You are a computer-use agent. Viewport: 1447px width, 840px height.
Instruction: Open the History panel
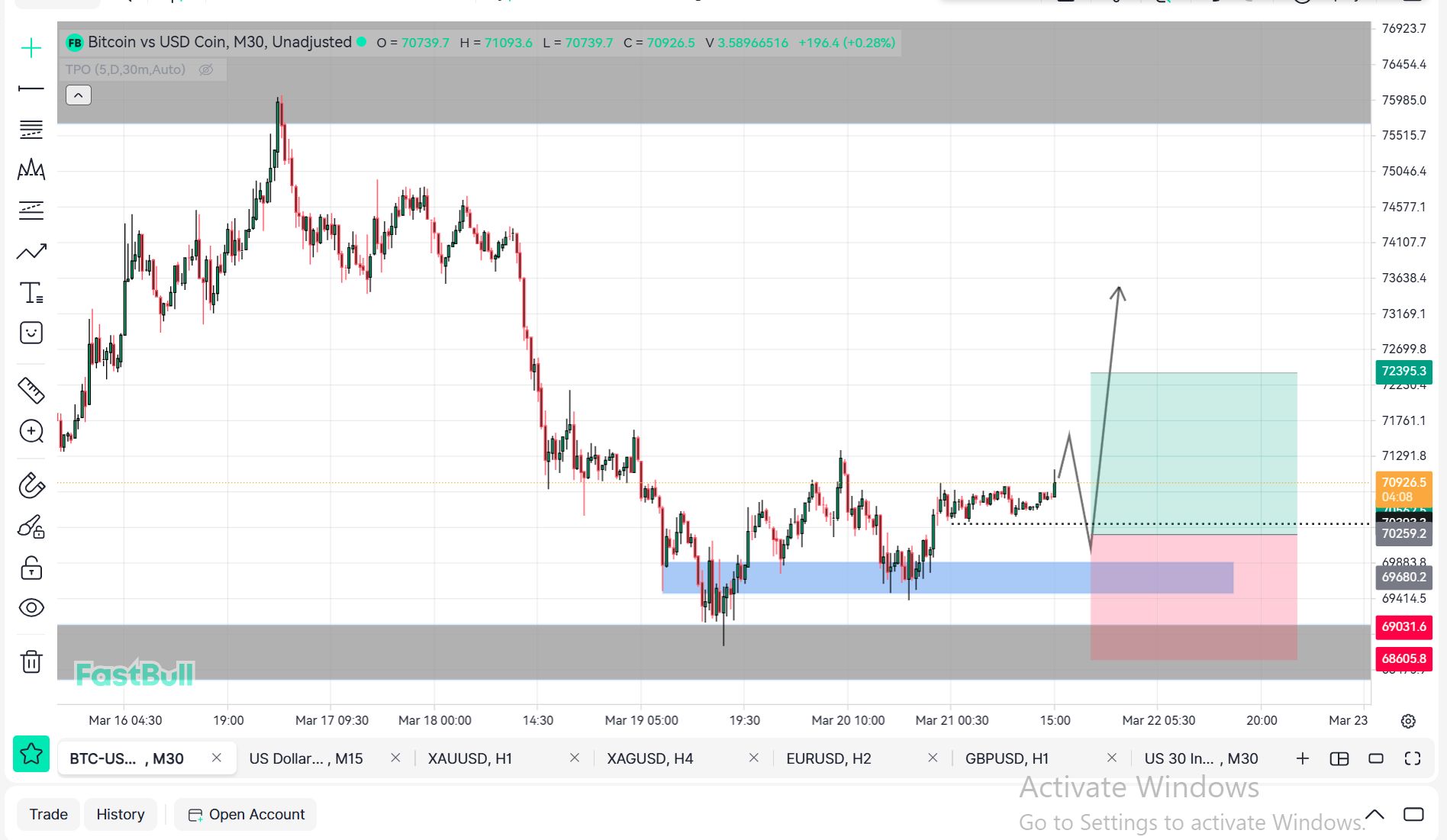(x=120, y=814)
